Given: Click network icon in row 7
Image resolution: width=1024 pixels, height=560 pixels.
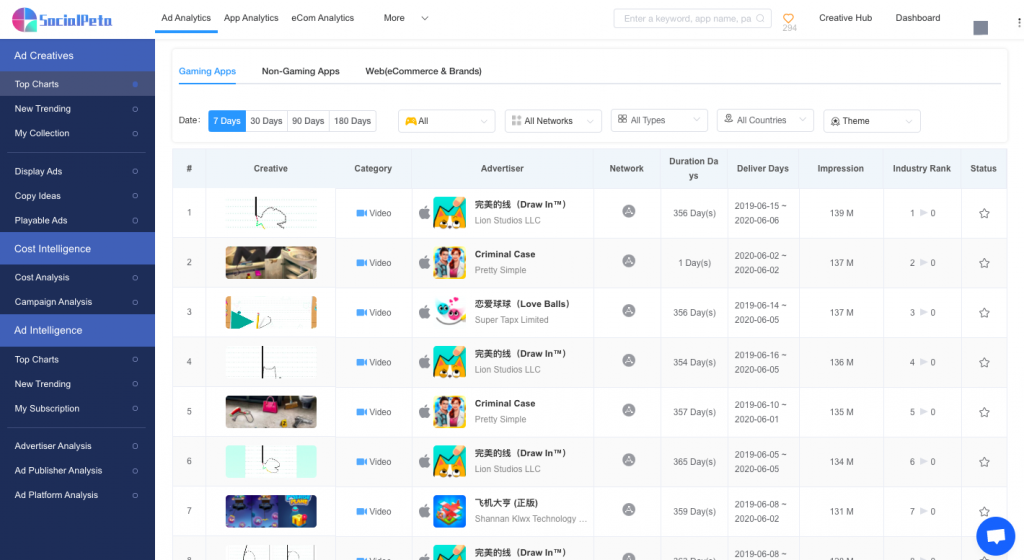Looking at the screenshot, I should 628,510.
